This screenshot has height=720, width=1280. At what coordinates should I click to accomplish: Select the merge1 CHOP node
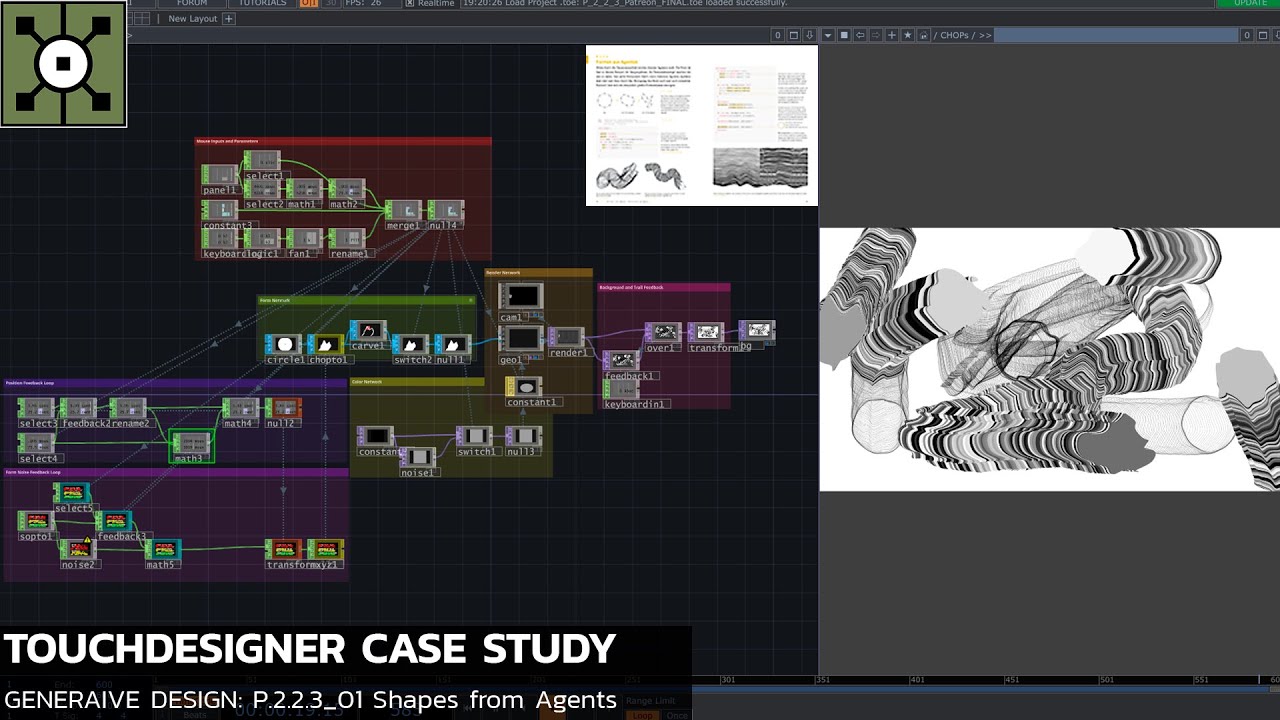pyautogui.click(x=403, y=212)
